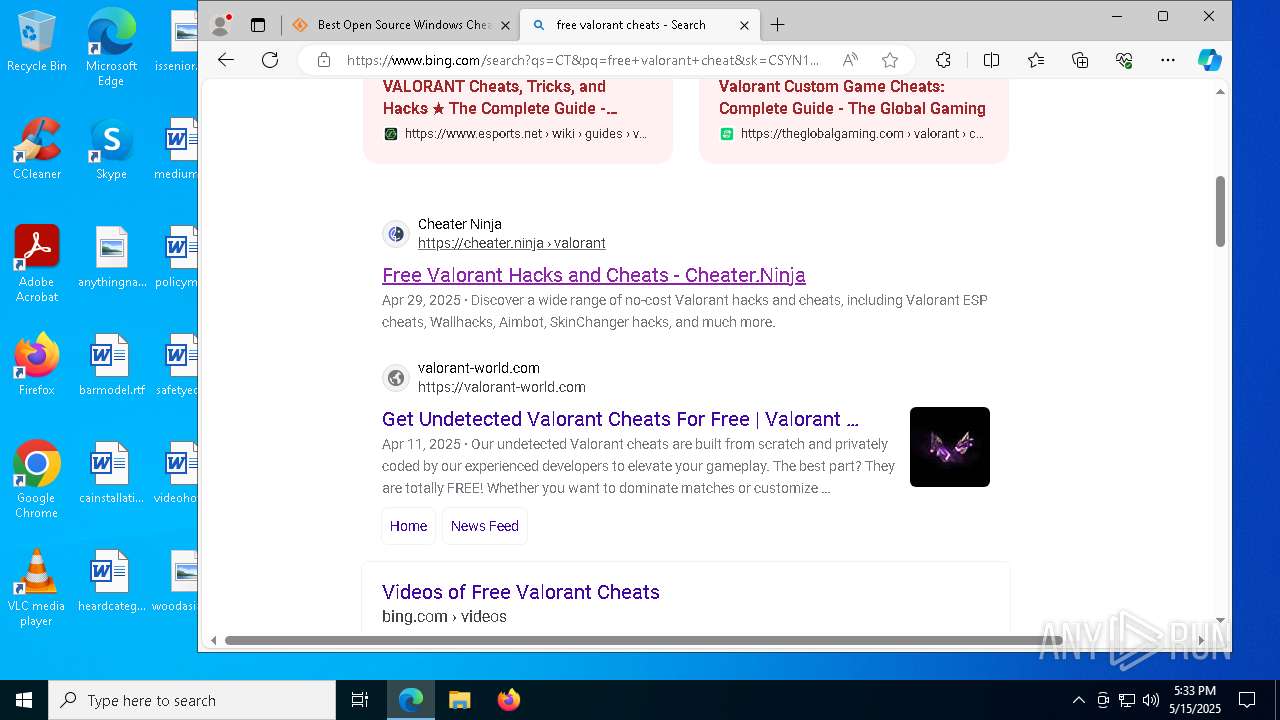Click the Home sitelink button
The height and width of the screenshot is (720, 1280).
[408, 526]
